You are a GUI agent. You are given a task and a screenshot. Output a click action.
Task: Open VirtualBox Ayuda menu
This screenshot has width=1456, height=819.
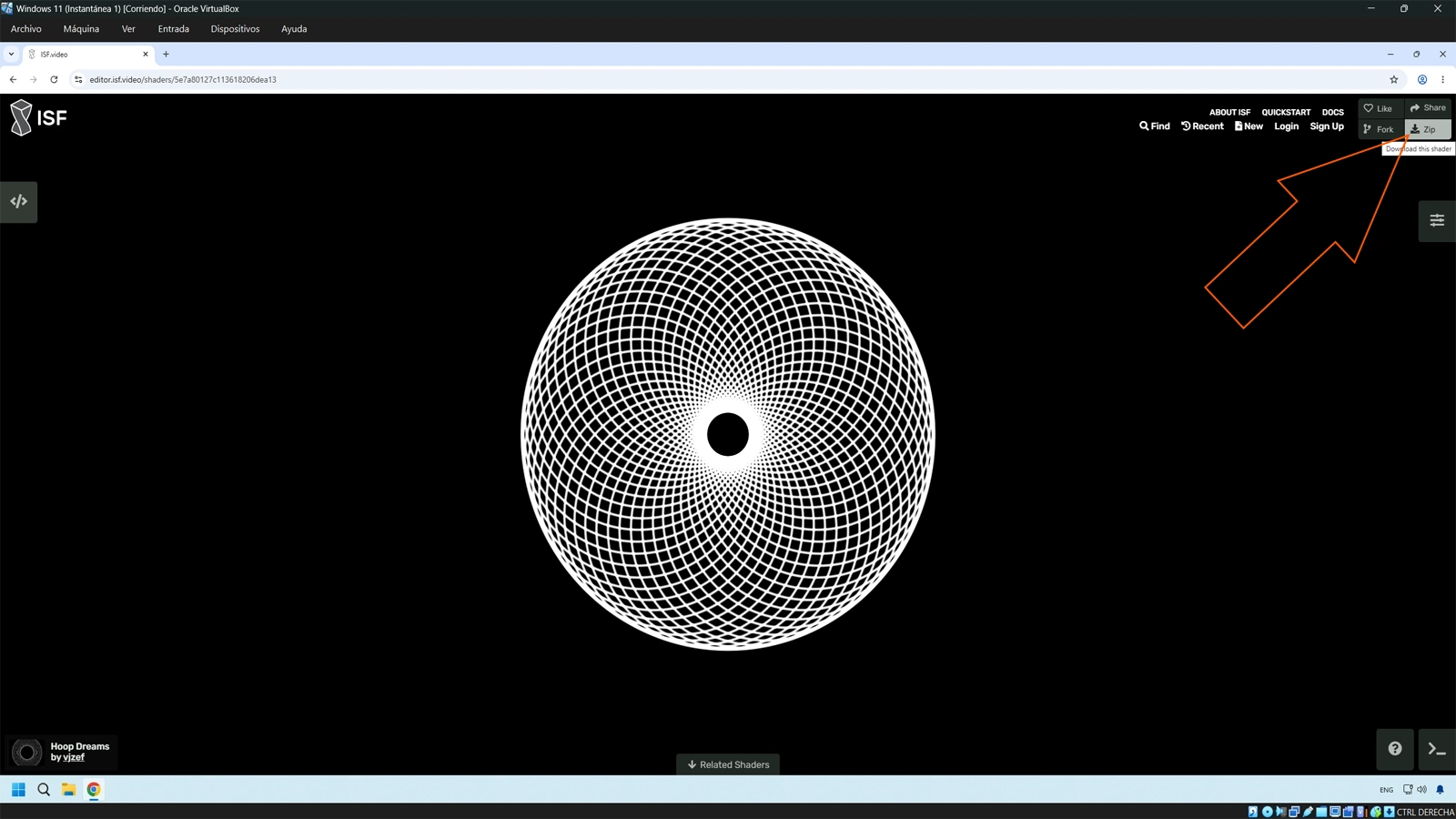pyautogui.click(x=294, y=29)
